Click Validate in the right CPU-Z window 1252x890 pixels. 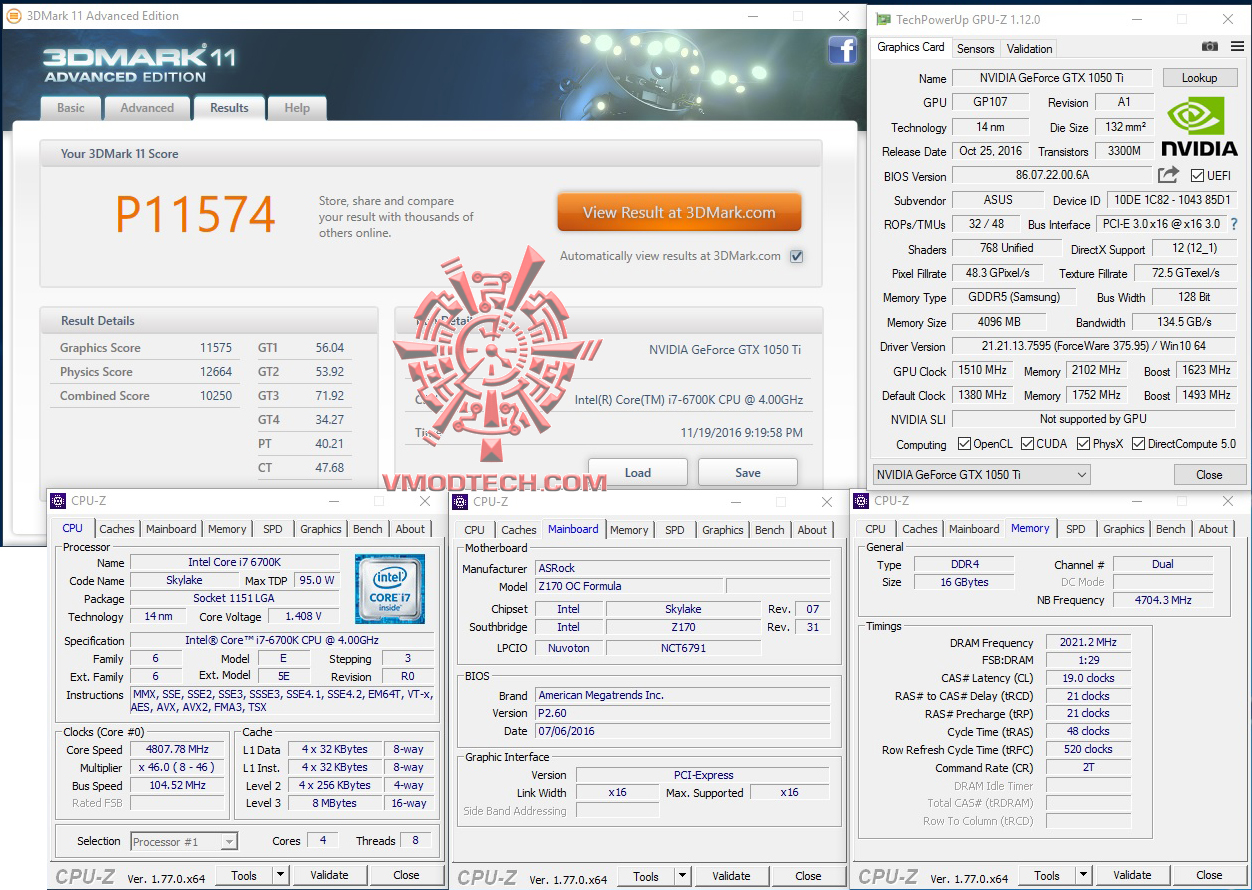1132,875
